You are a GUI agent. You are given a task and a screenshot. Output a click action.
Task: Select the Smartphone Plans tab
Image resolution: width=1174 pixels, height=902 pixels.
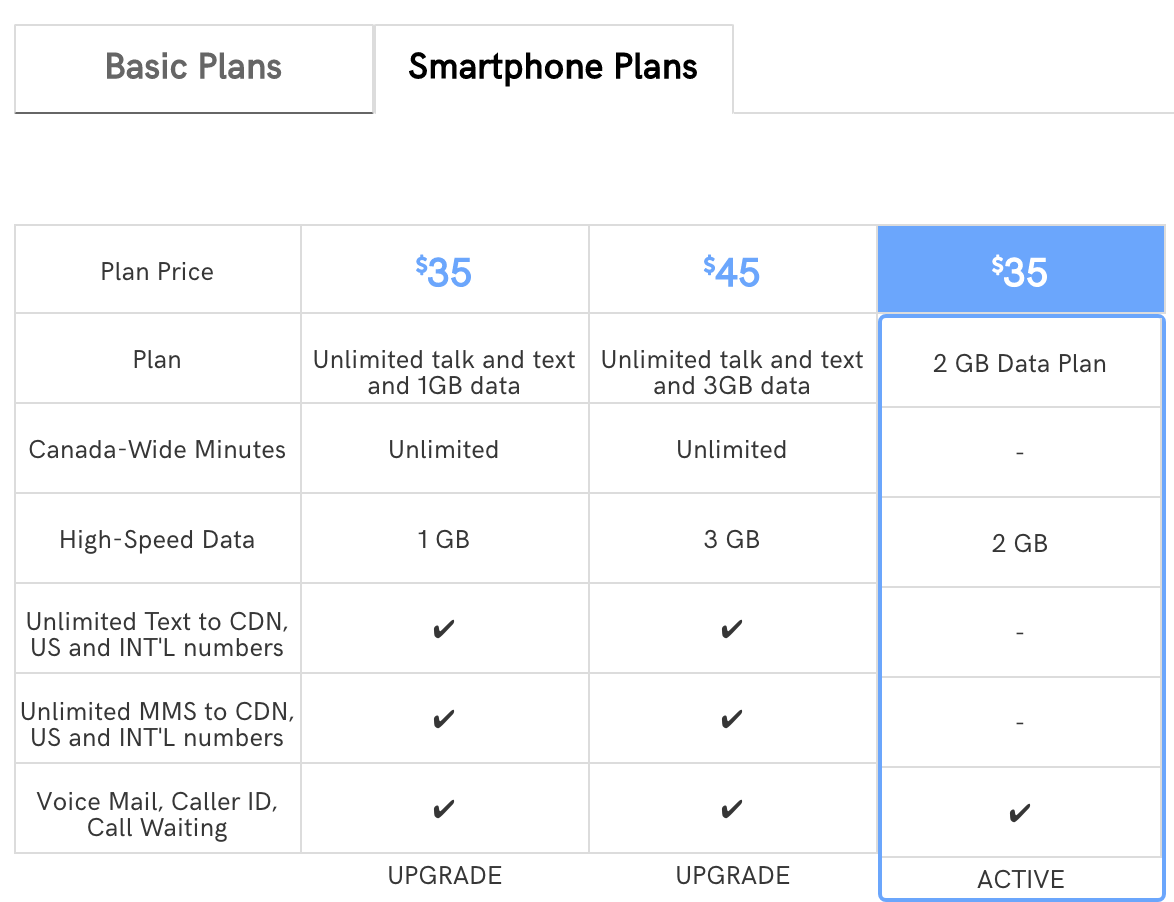pyautogui.click(x=553, y=68)
